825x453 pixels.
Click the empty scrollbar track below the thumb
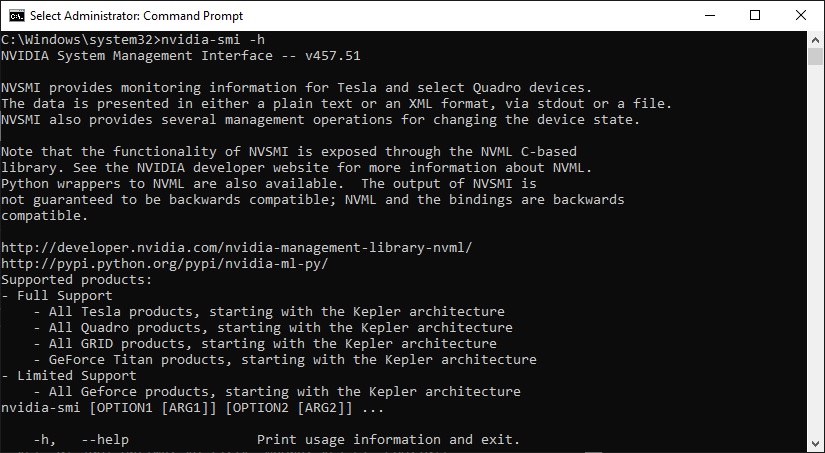(x=816, y=250)
